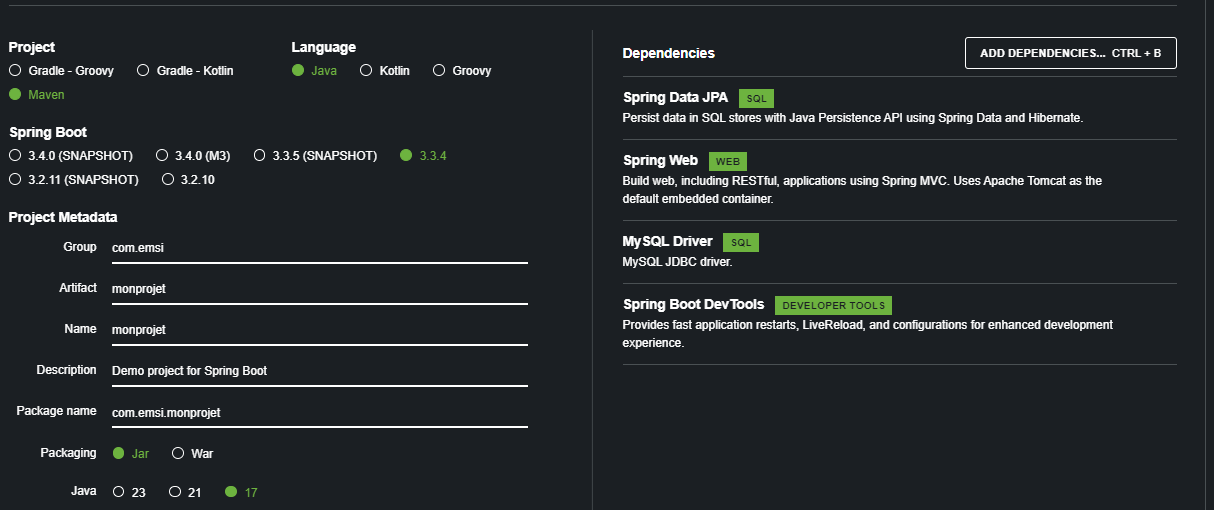Select the MySQL Driver dependency item
1214x510 pixels.
pyautogui.click(x=667, y=242)
